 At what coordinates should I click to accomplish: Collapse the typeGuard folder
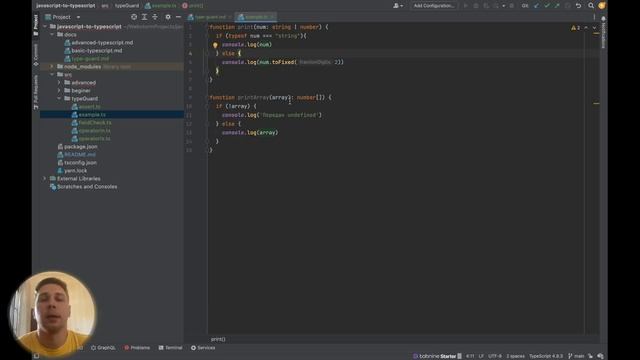click(59, 98)
